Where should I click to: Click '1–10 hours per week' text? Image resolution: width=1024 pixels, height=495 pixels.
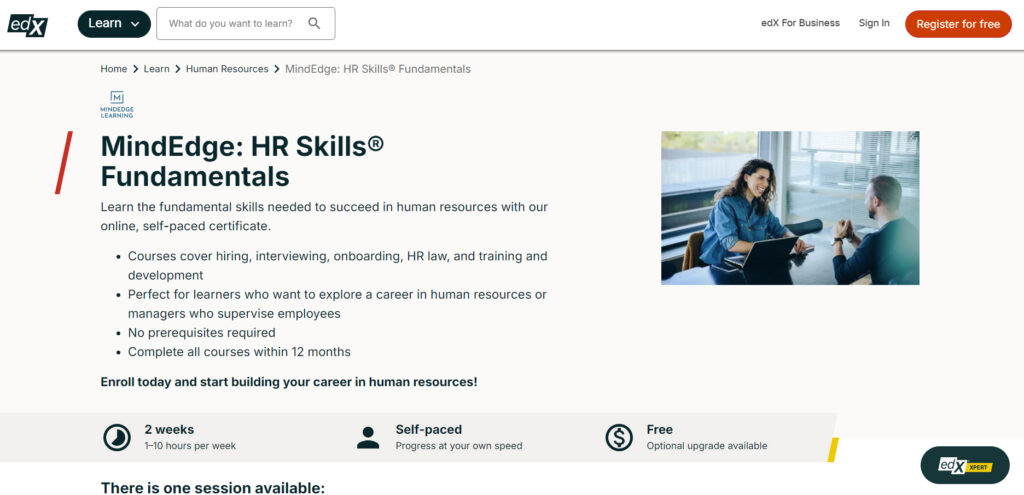190,446
